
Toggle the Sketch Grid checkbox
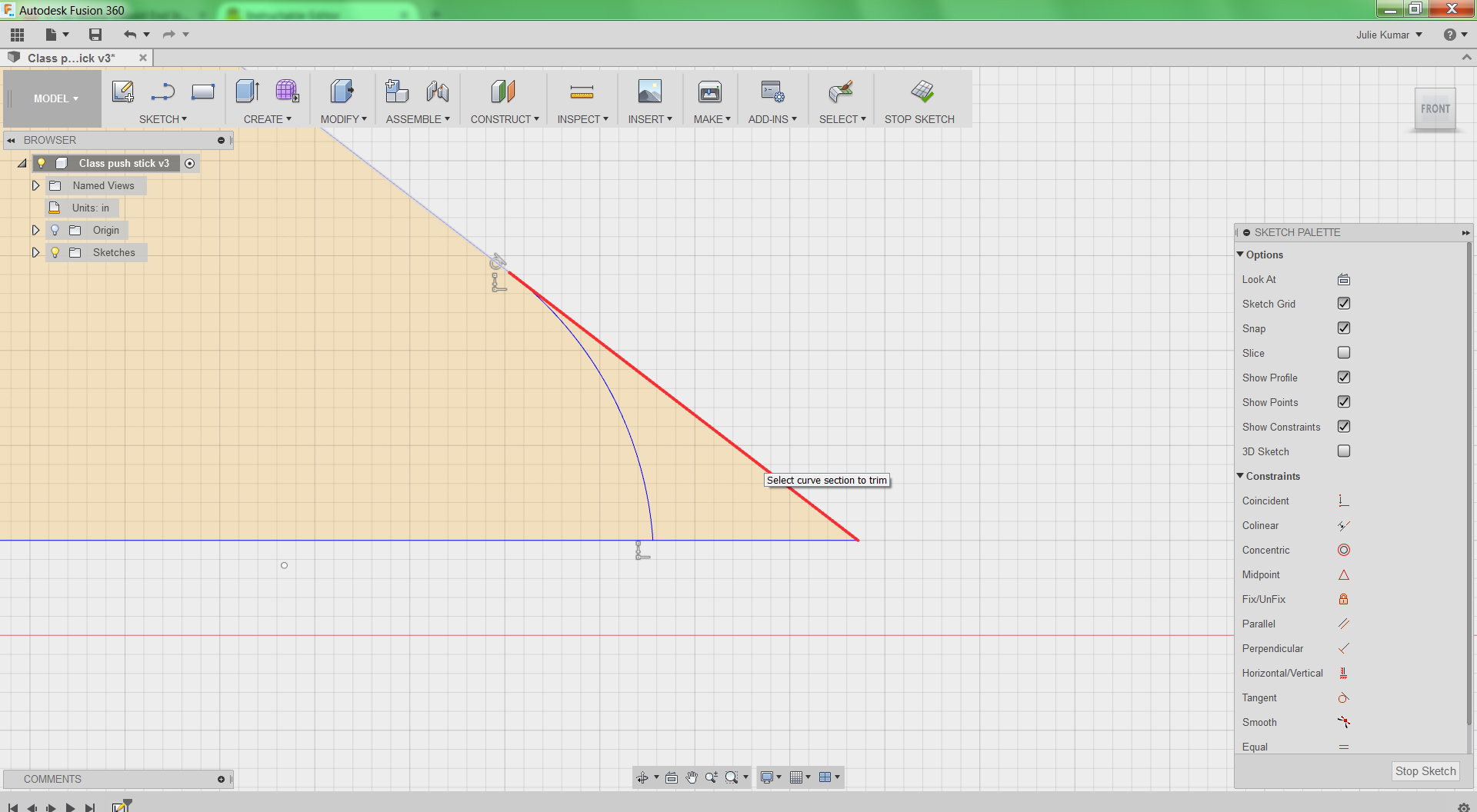click(x=1344, y=304)
